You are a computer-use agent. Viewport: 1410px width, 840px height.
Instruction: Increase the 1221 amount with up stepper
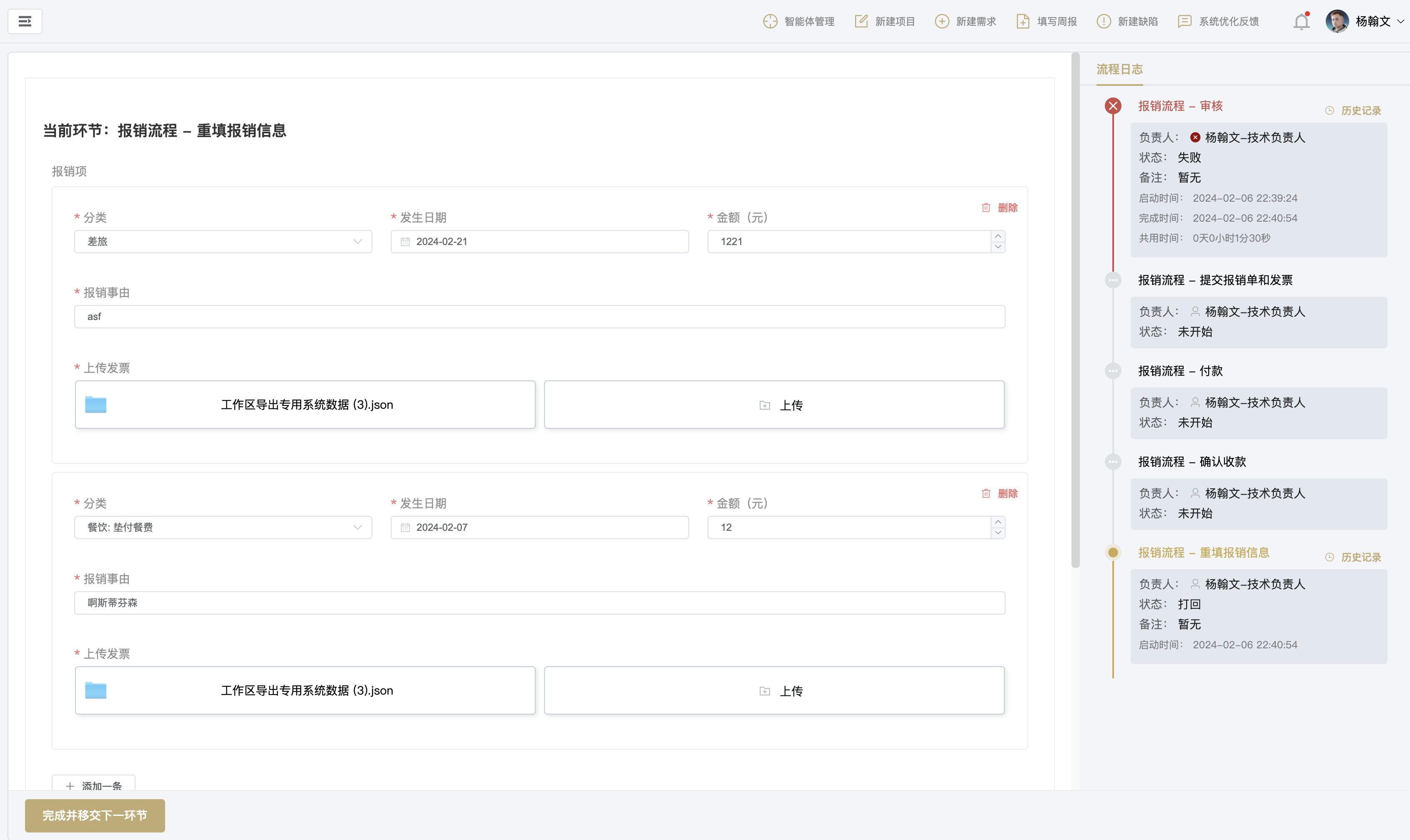point(999,236)
